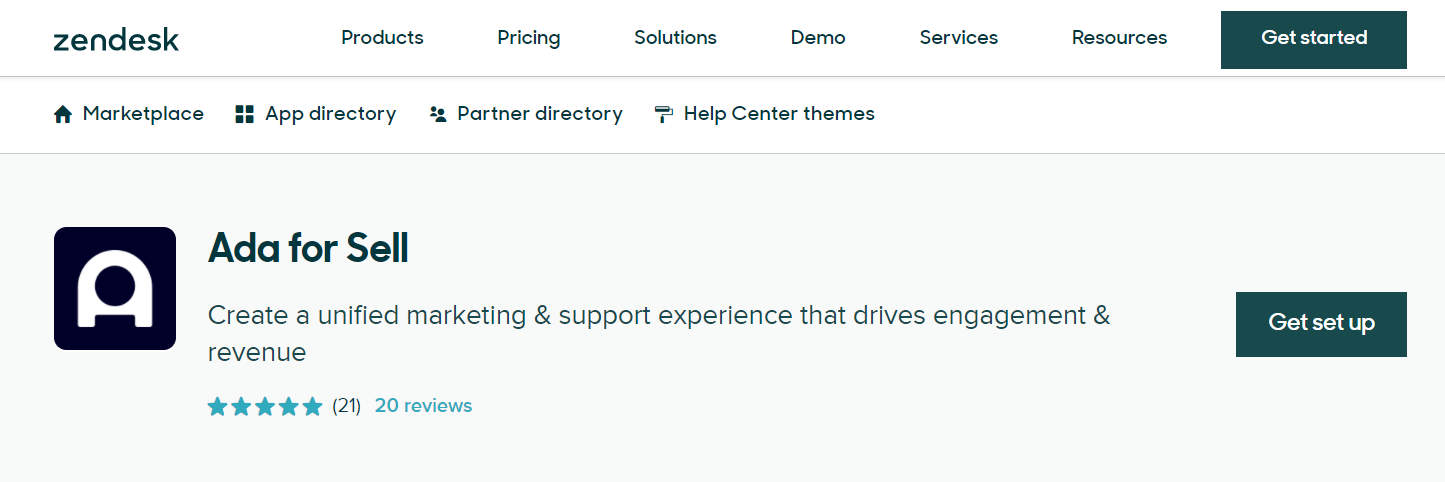Open the Partner directory link
Screen dimensions: 1445x482
(x=540, y=114)
